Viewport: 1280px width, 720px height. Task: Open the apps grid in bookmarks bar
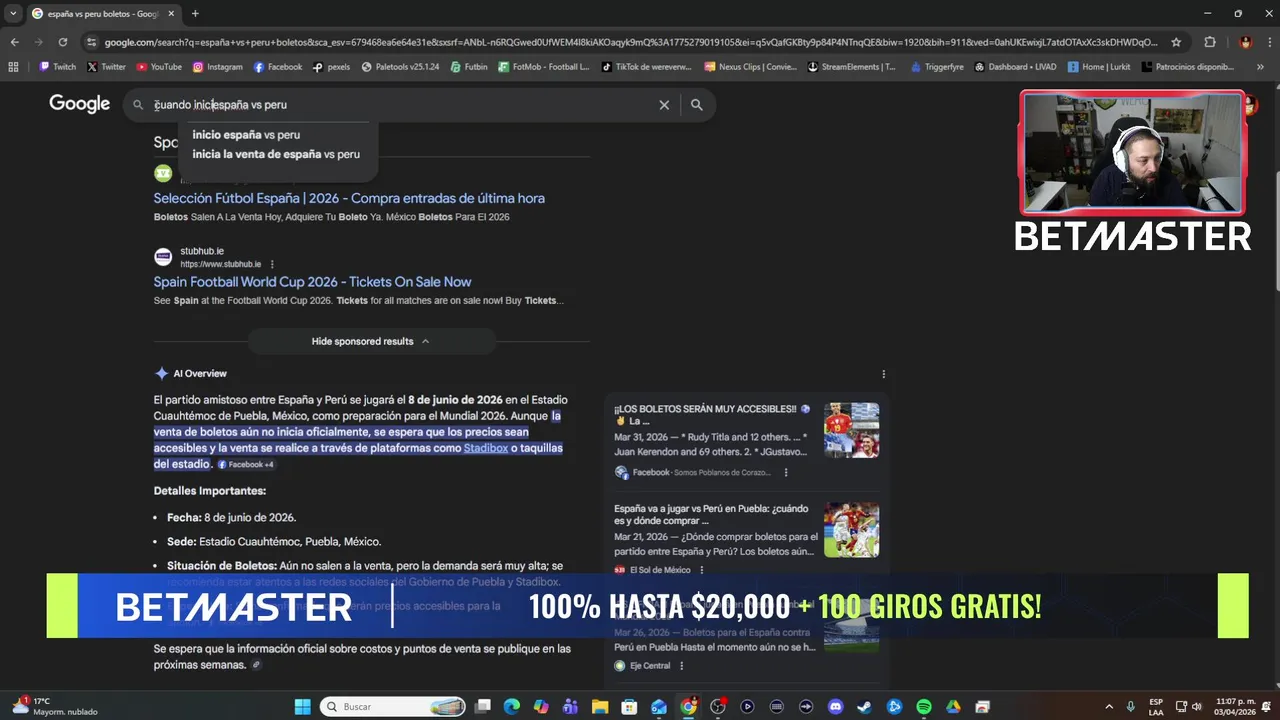pos(13,67)
